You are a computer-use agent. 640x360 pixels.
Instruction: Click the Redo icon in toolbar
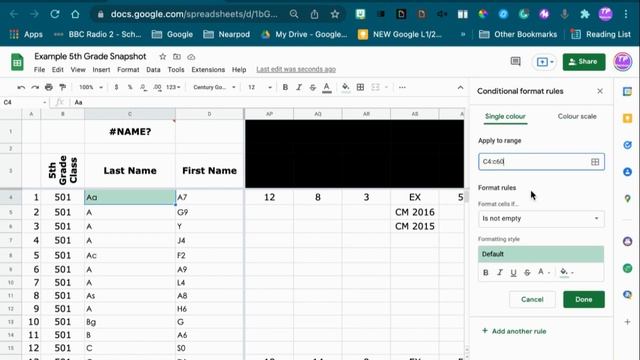click(x=35, y=87)
